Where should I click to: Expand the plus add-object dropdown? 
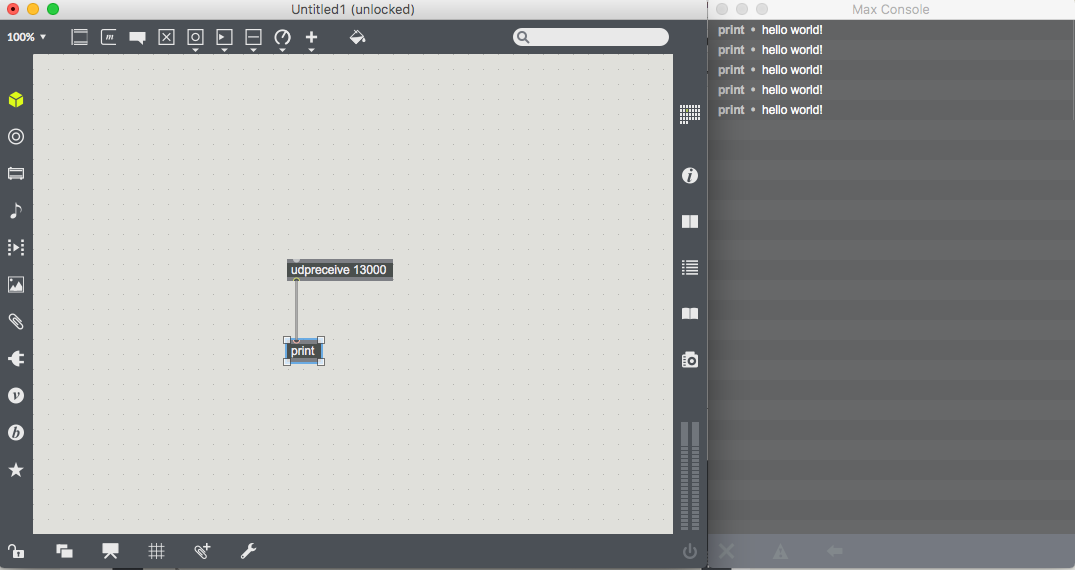(x=311, y=39)
